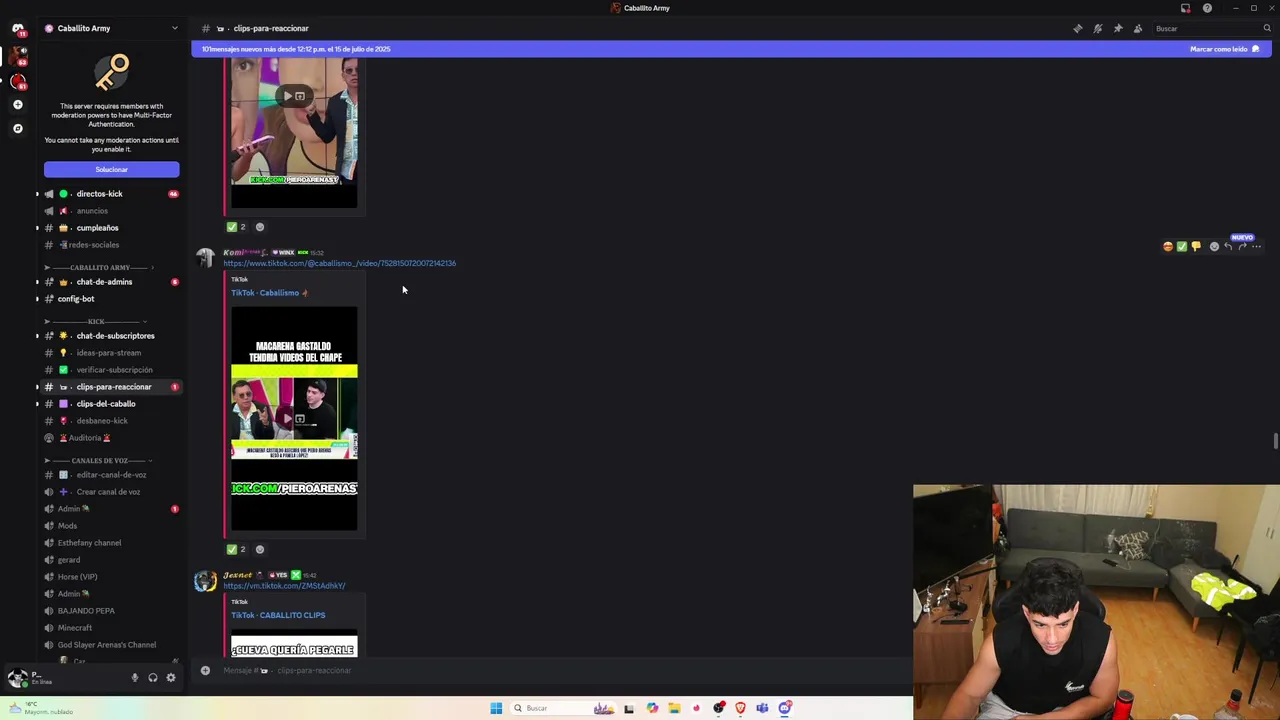Click Discord icon in the taskbar
This screenshot has height=720, width=1280.
click(x=785, y=708)
